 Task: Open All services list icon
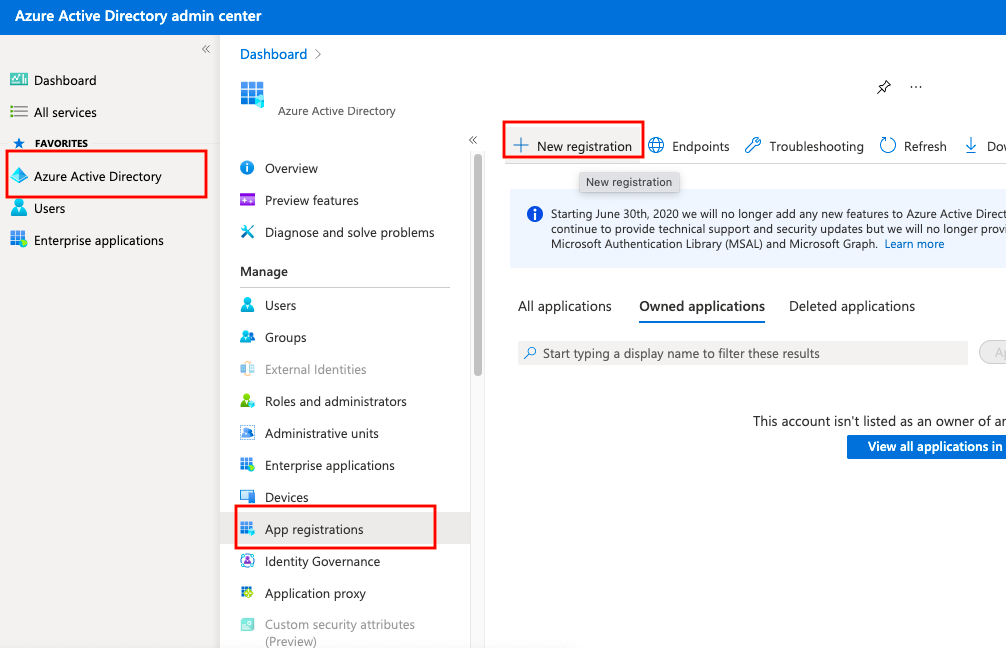coord(19,112)
